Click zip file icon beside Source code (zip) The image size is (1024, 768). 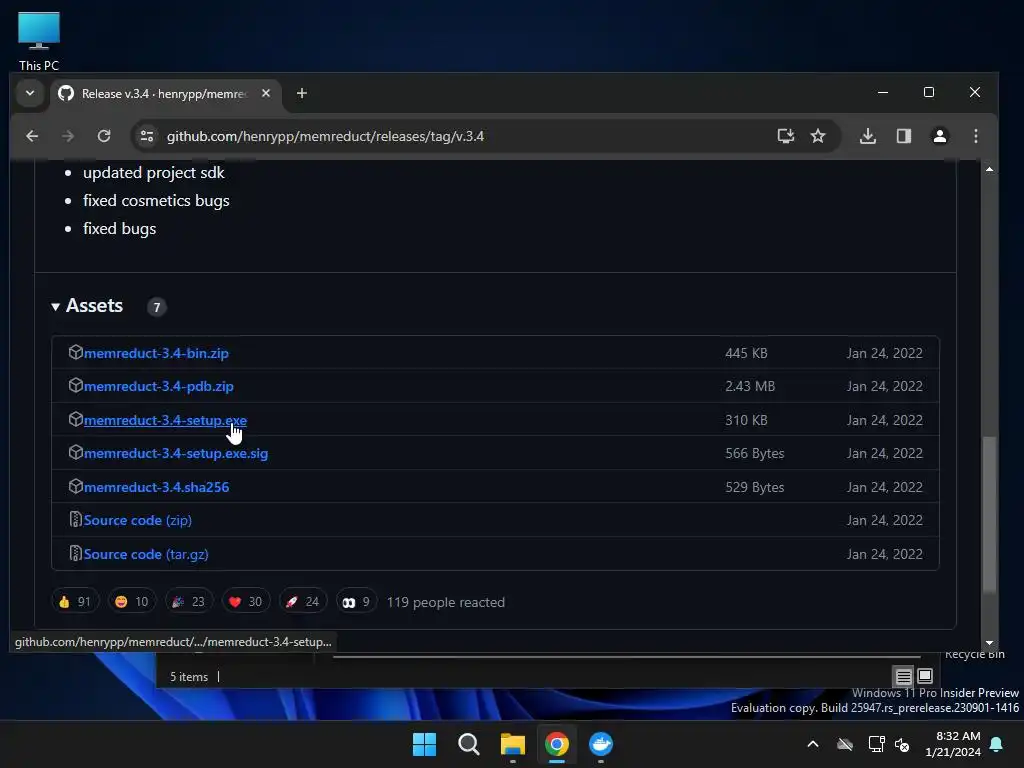(76, 519)
